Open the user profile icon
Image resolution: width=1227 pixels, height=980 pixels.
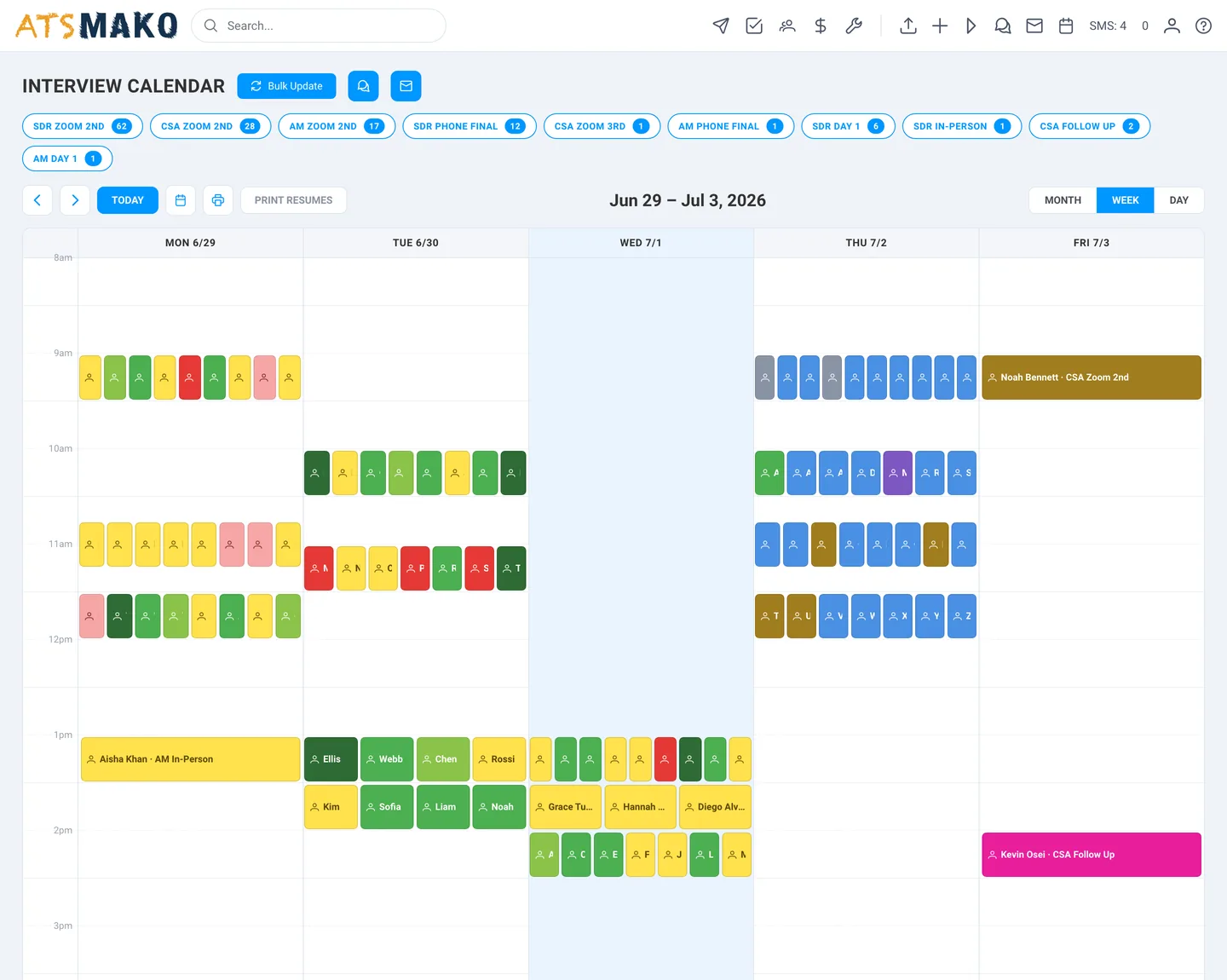click(x=1172, y=26)
